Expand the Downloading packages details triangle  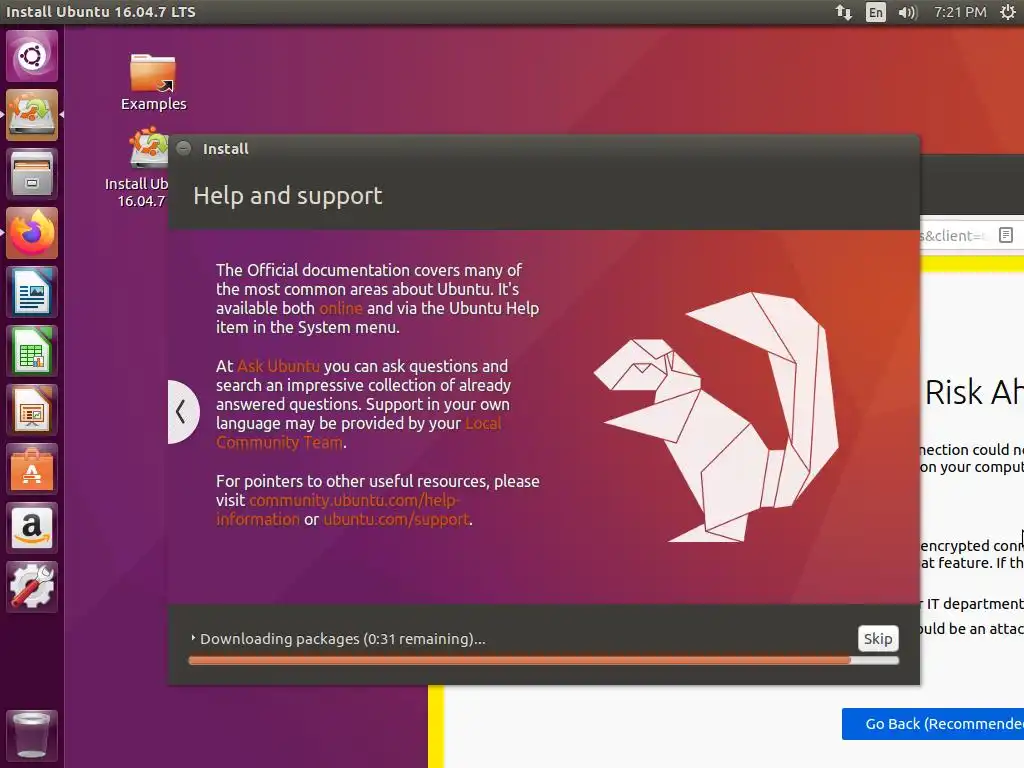point(193,638)
